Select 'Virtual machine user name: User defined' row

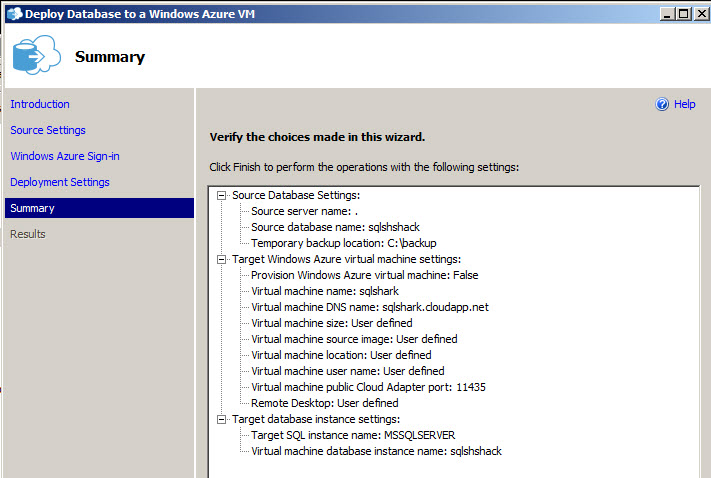click(348, 371)
